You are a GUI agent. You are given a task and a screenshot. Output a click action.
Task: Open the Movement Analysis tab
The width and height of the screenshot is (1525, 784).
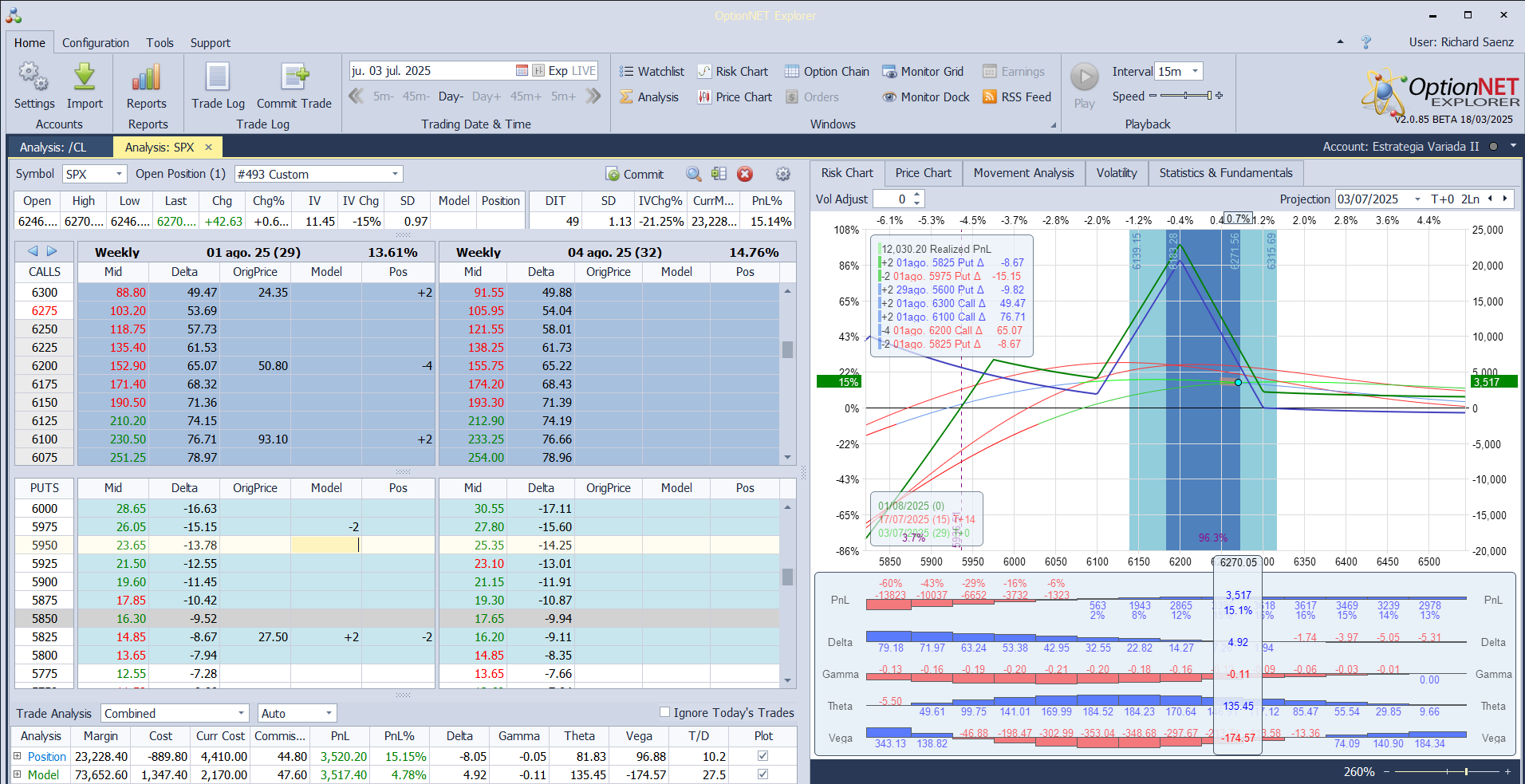point(1023,173)
